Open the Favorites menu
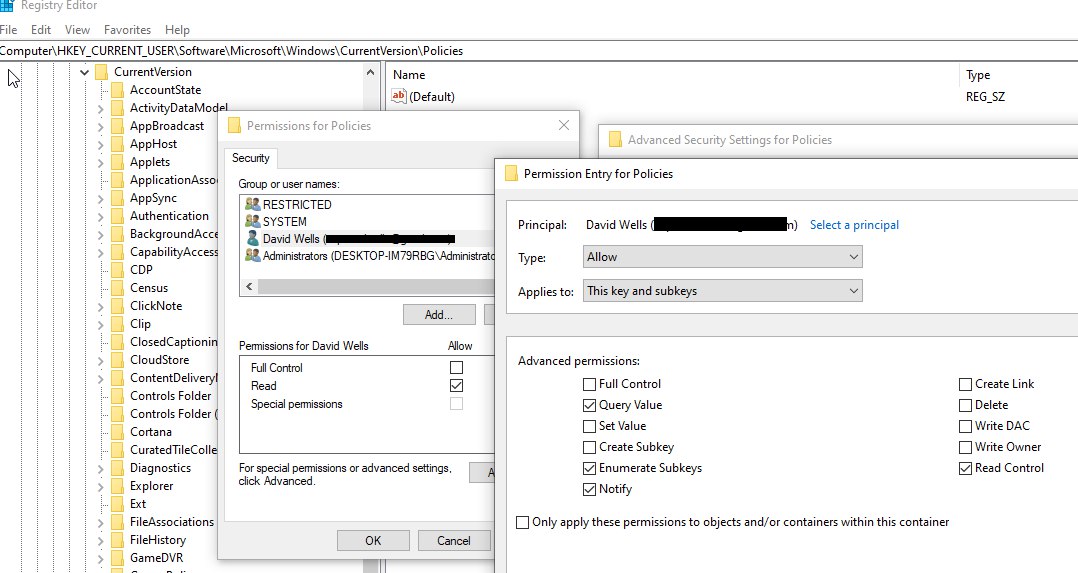The width and height of the screenshot is (1078, 573). pyautogui.click(x=127, y=30)
